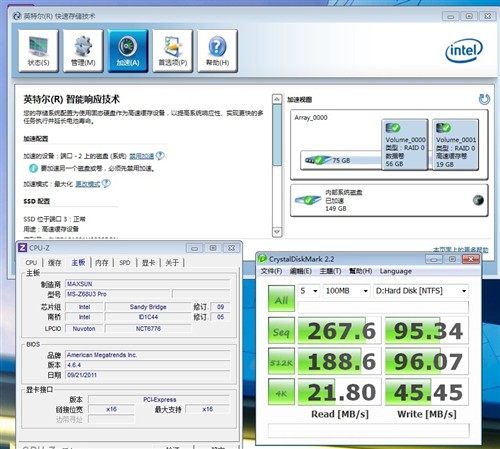Select the internal system disk 149 GB icon
The width and height of the screenshot is (500, 449).
[x=308, y=200]
